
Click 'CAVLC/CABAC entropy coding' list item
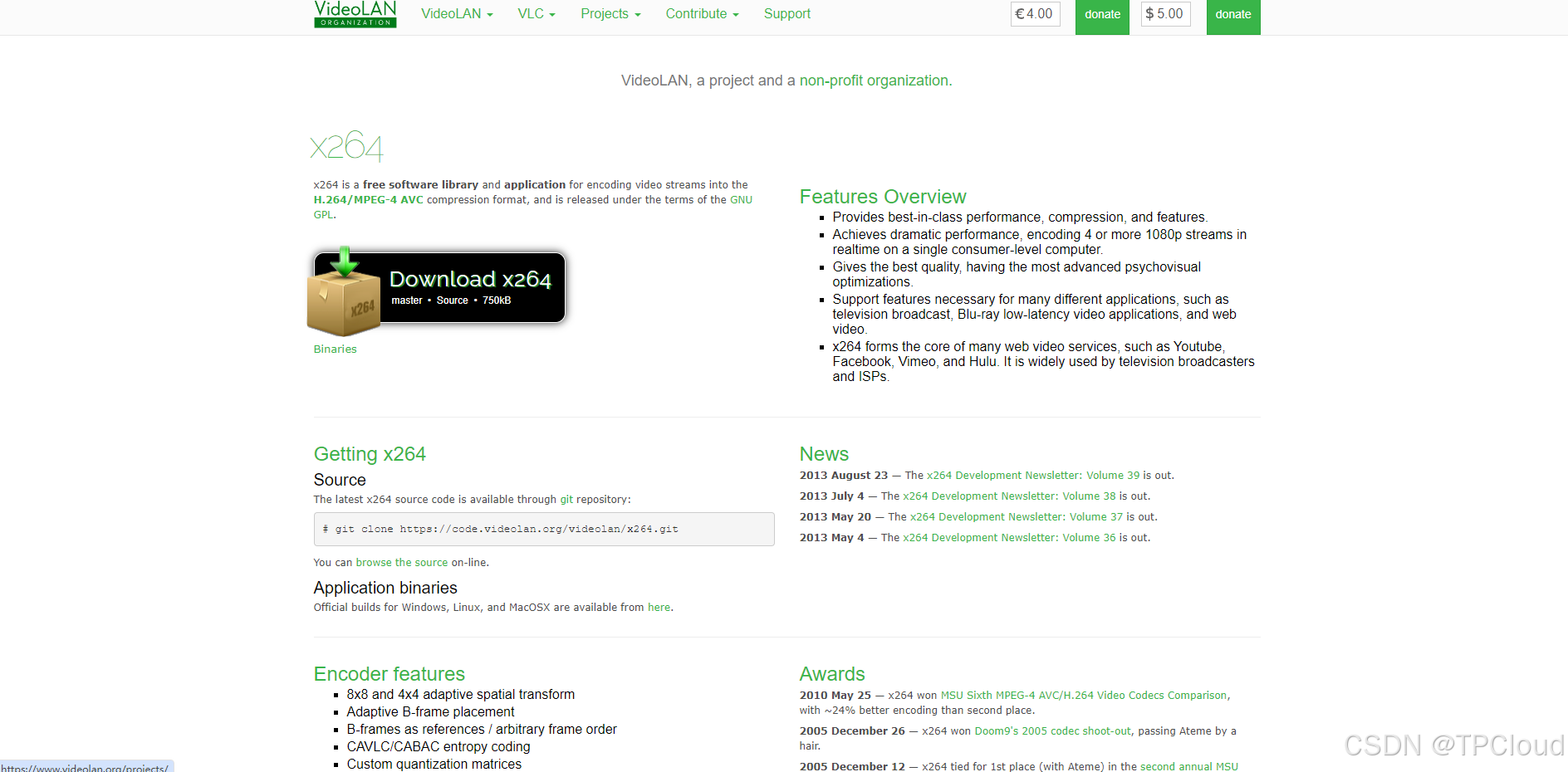439,747
